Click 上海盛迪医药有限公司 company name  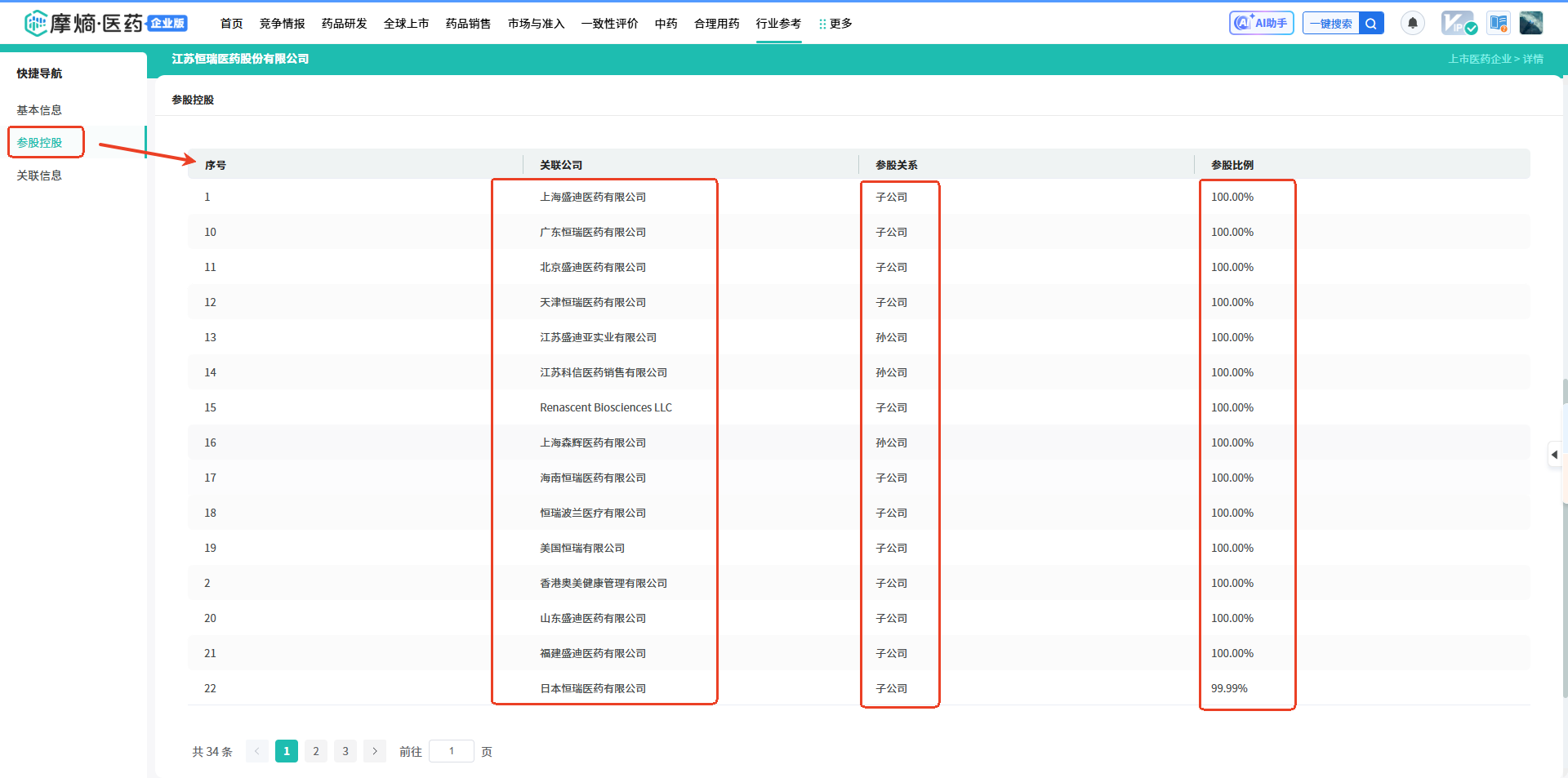pyautogui.click(x=593, y=197)
